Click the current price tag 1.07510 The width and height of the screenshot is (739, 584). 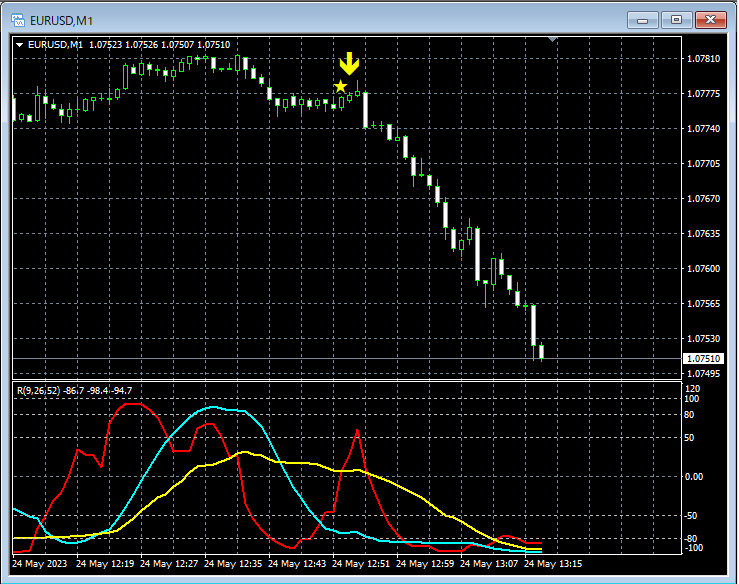(x=703, y=358)
